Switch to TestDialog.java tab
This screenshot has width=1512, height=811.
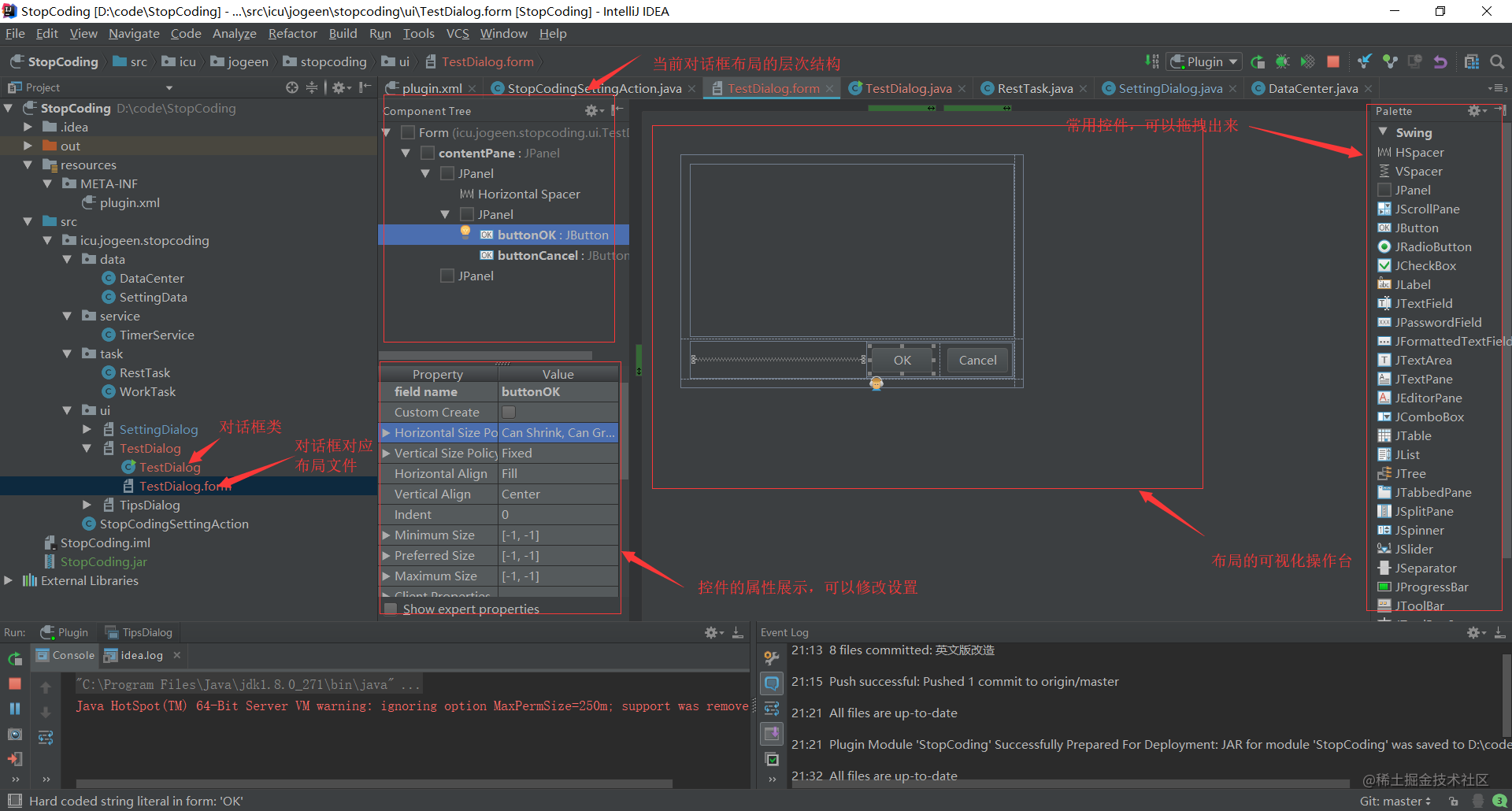click(908, 88)
